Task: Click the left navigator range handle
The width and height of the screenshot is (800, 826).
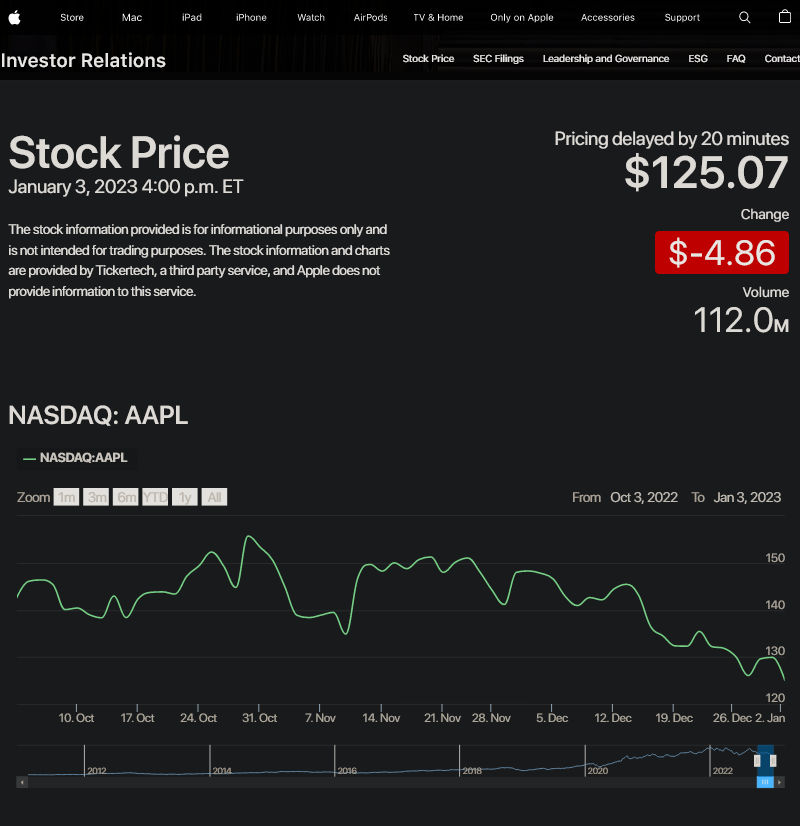Action: pos(758,761)
